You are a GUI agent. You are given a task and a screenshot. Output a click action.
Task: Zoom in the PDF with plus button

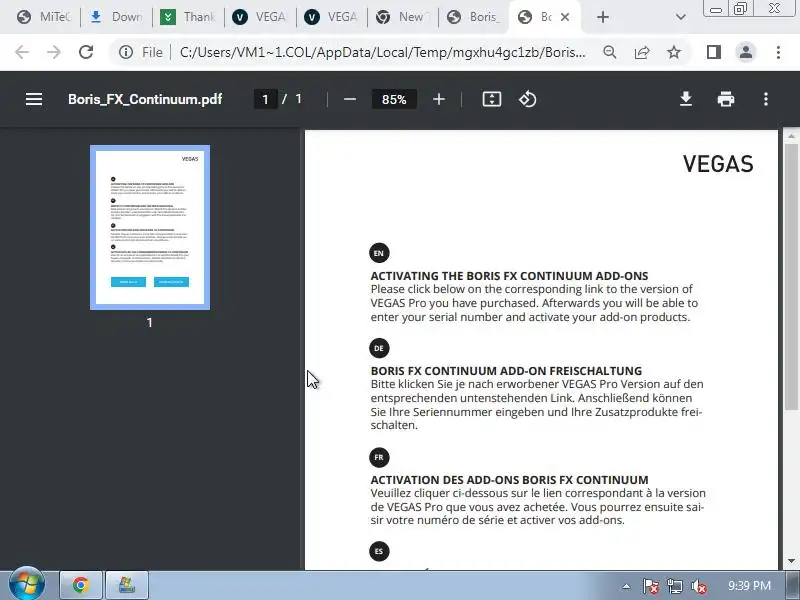click(439, 99)
